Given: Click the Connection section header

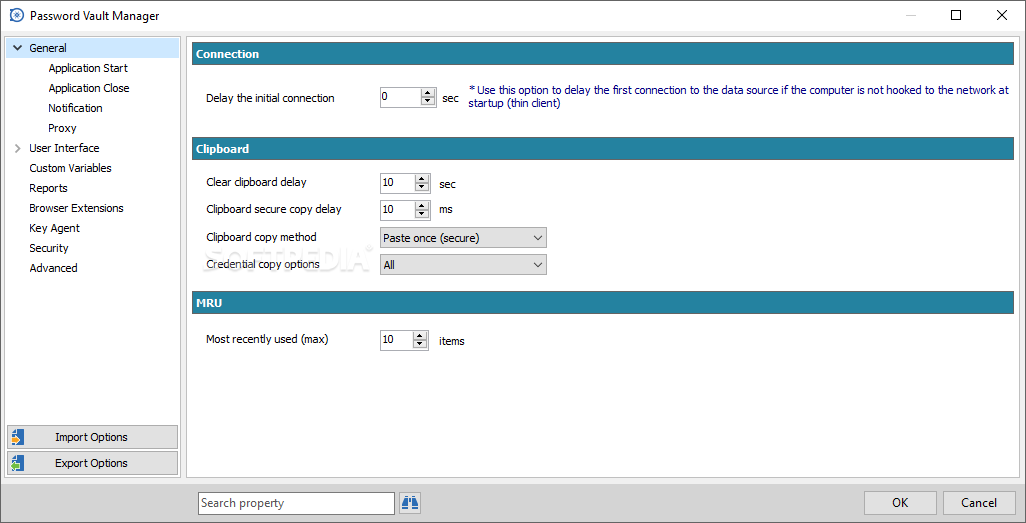Looking at the screenshot, I should 602,54.
